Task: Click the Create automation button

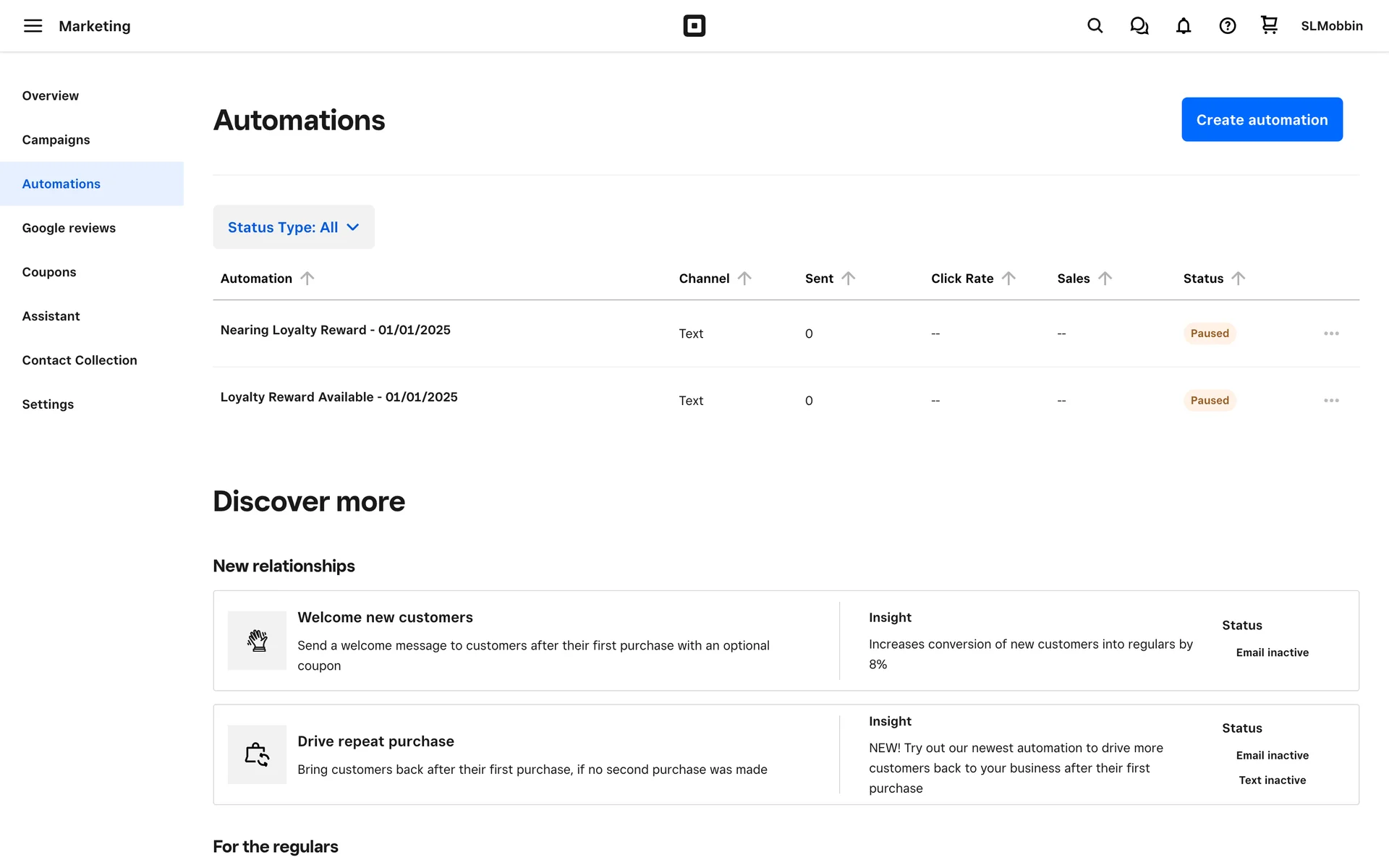Action: (x=1262, y=119)
